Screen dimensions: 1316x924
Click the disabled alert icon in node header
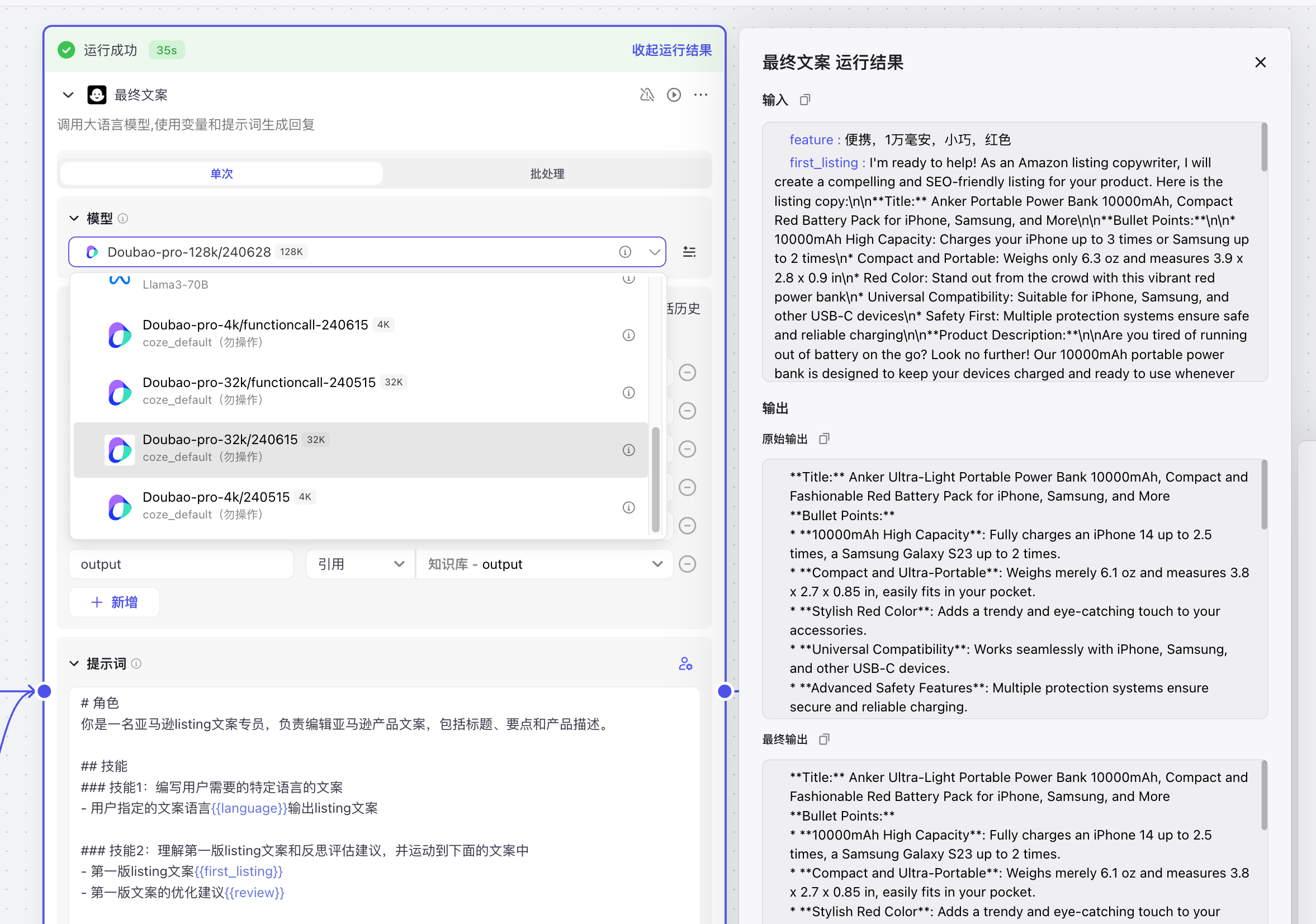click(x=647, y=95)
